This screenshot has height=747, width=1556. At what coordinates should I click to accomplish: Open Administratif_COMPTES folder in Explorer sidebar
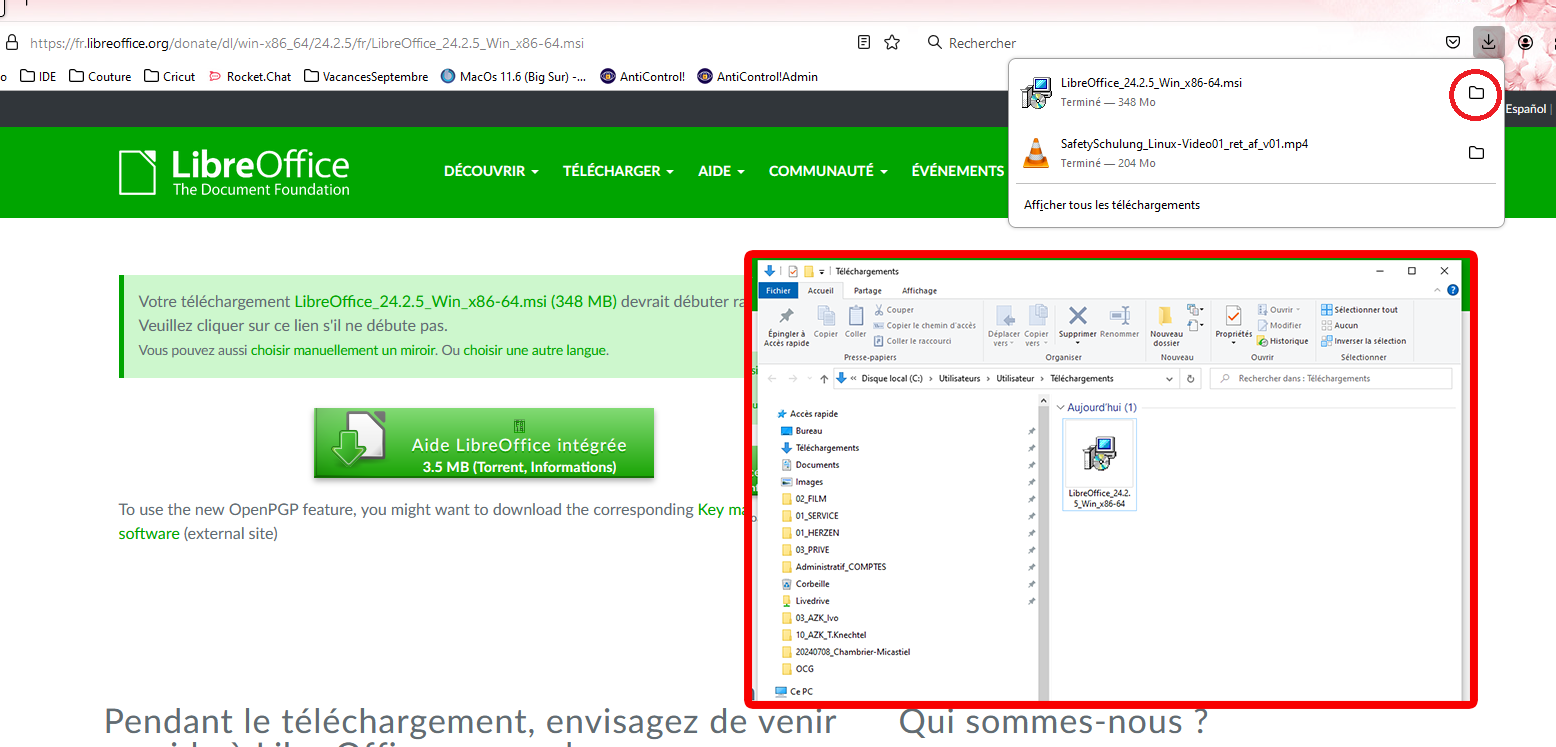pos(839,567)
